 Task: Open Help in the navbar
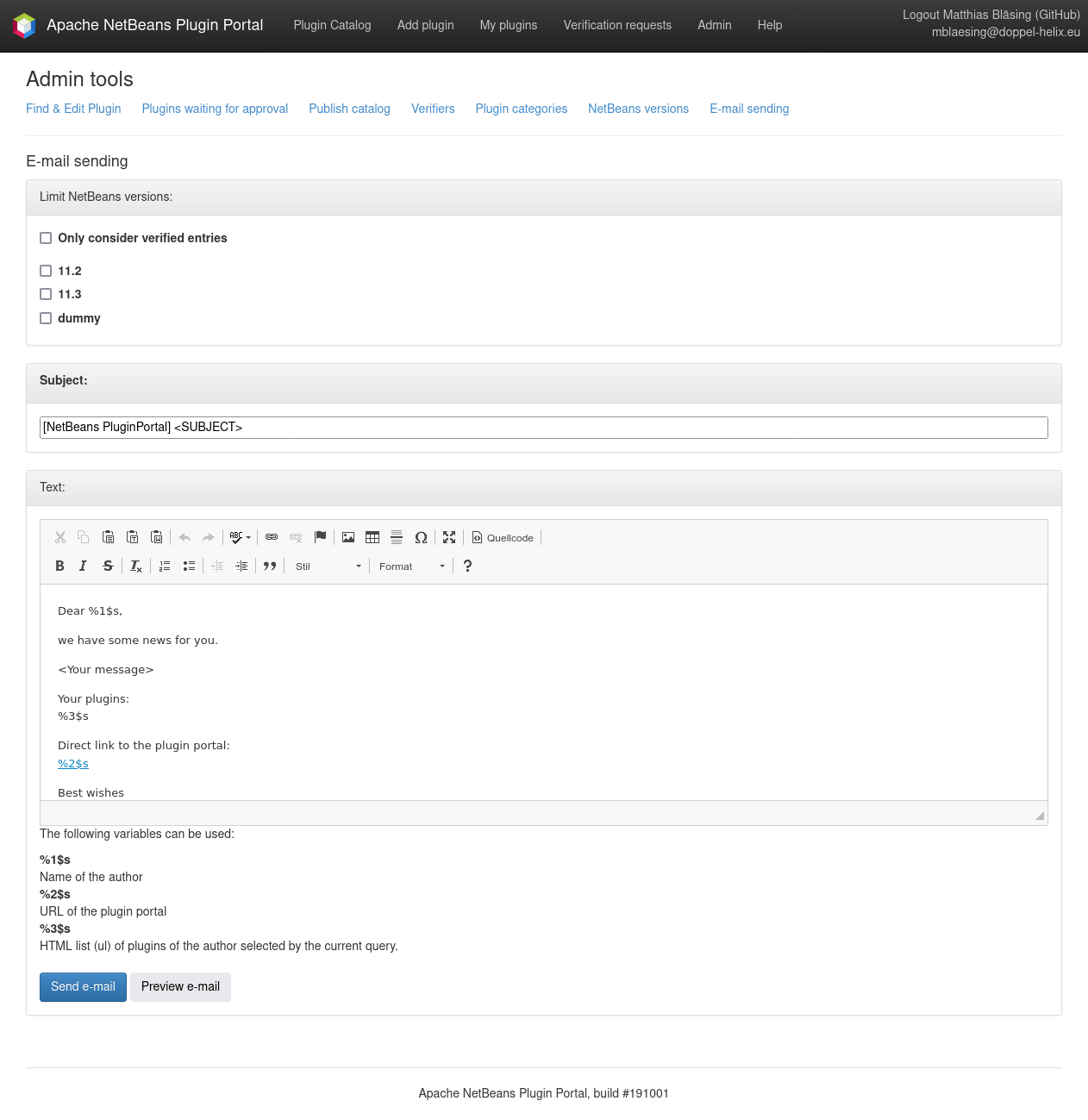[x=770, y=25]
